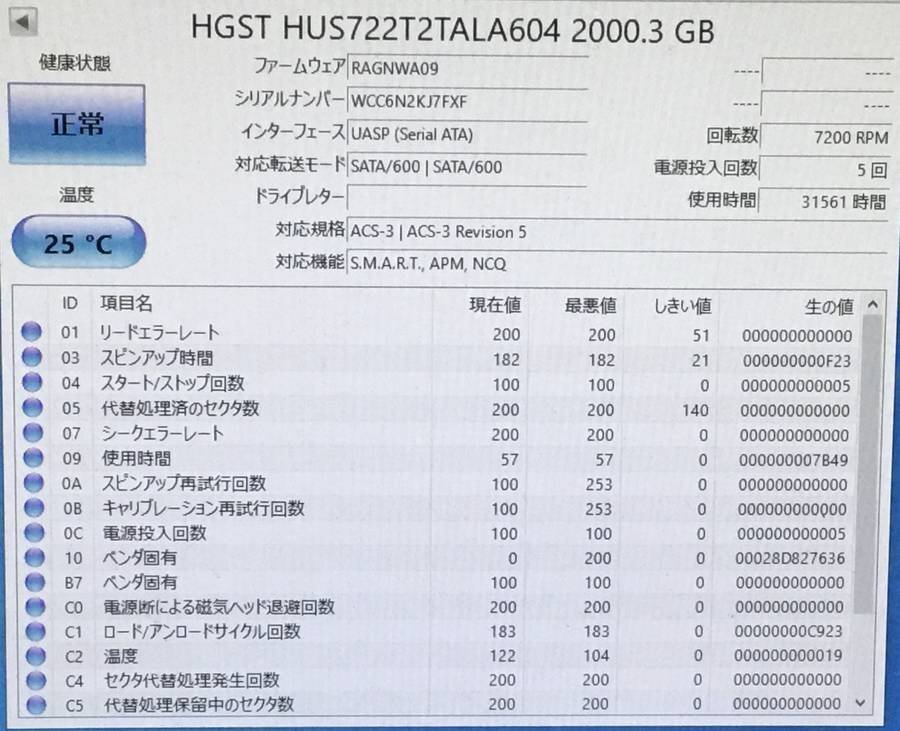Click the power on count 5 回 field
The width and height of the screenshot is (900, 731).
tap(825, 169)
